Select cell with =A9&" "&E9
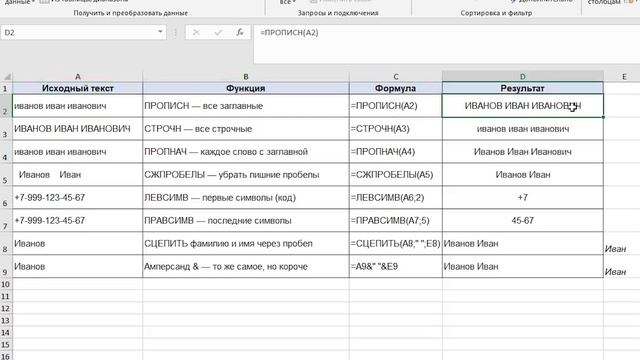 [x=396, y=267]
